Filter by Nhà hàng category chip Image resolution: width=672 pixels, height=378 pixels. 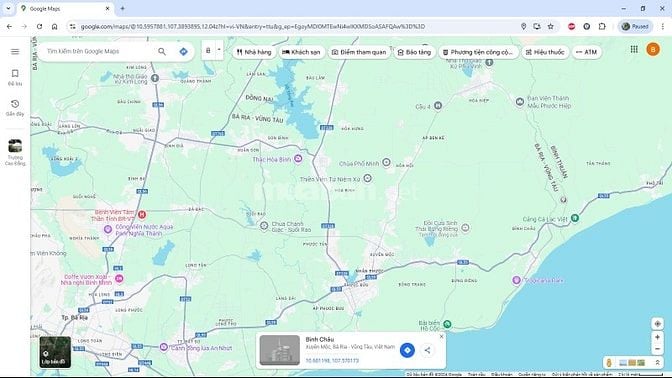click(x=254, y=52)
